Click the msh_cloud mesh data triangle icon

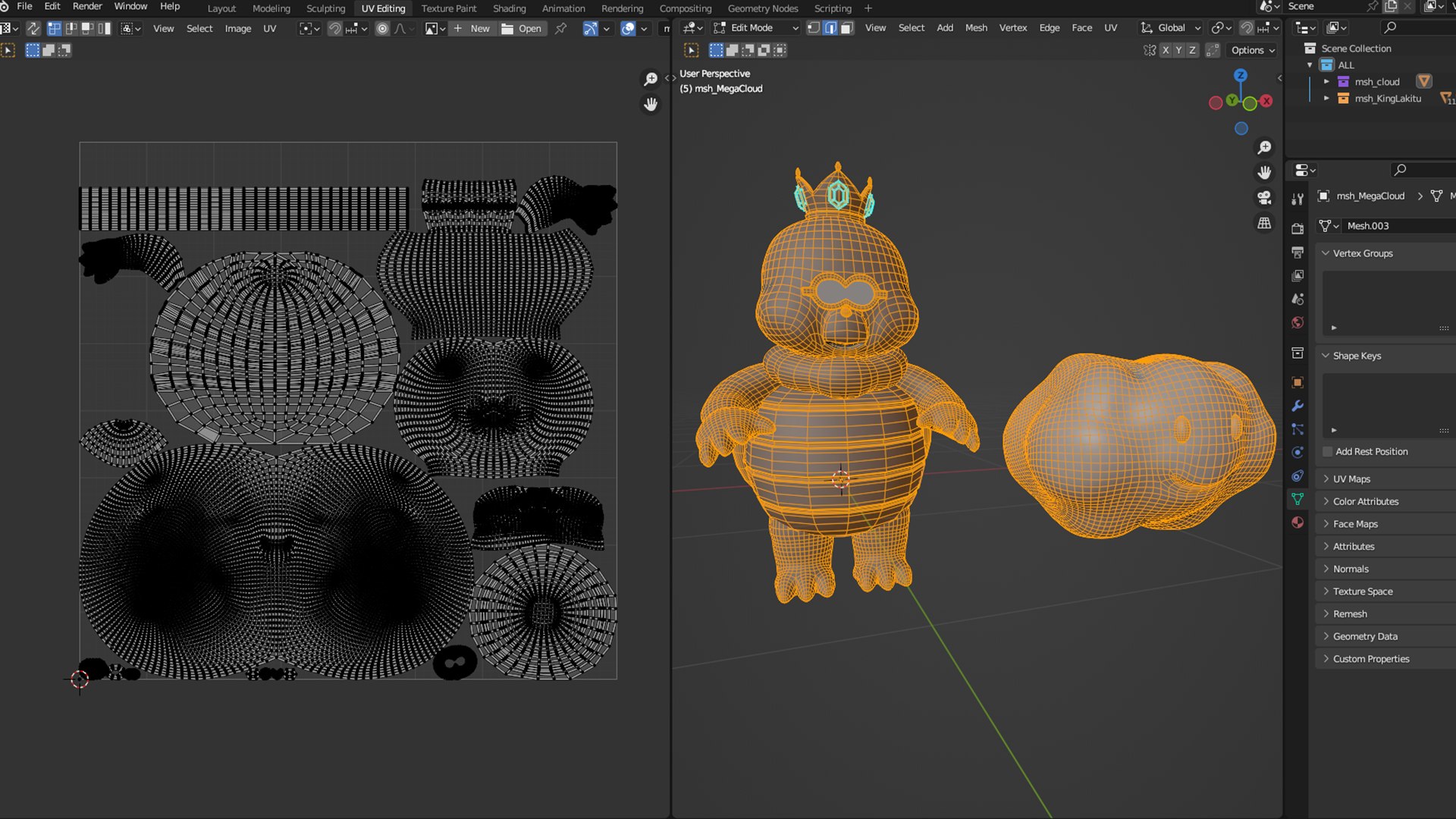1424,81
